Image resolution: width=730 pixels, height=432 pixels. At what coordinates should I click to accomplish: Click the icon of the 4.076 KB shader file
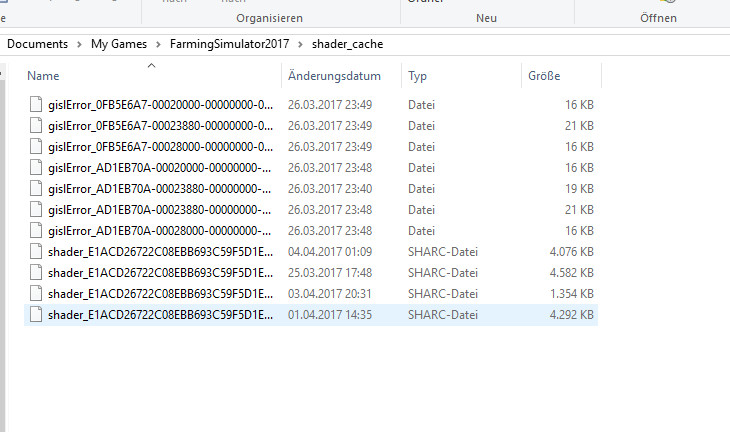(37, 251)
